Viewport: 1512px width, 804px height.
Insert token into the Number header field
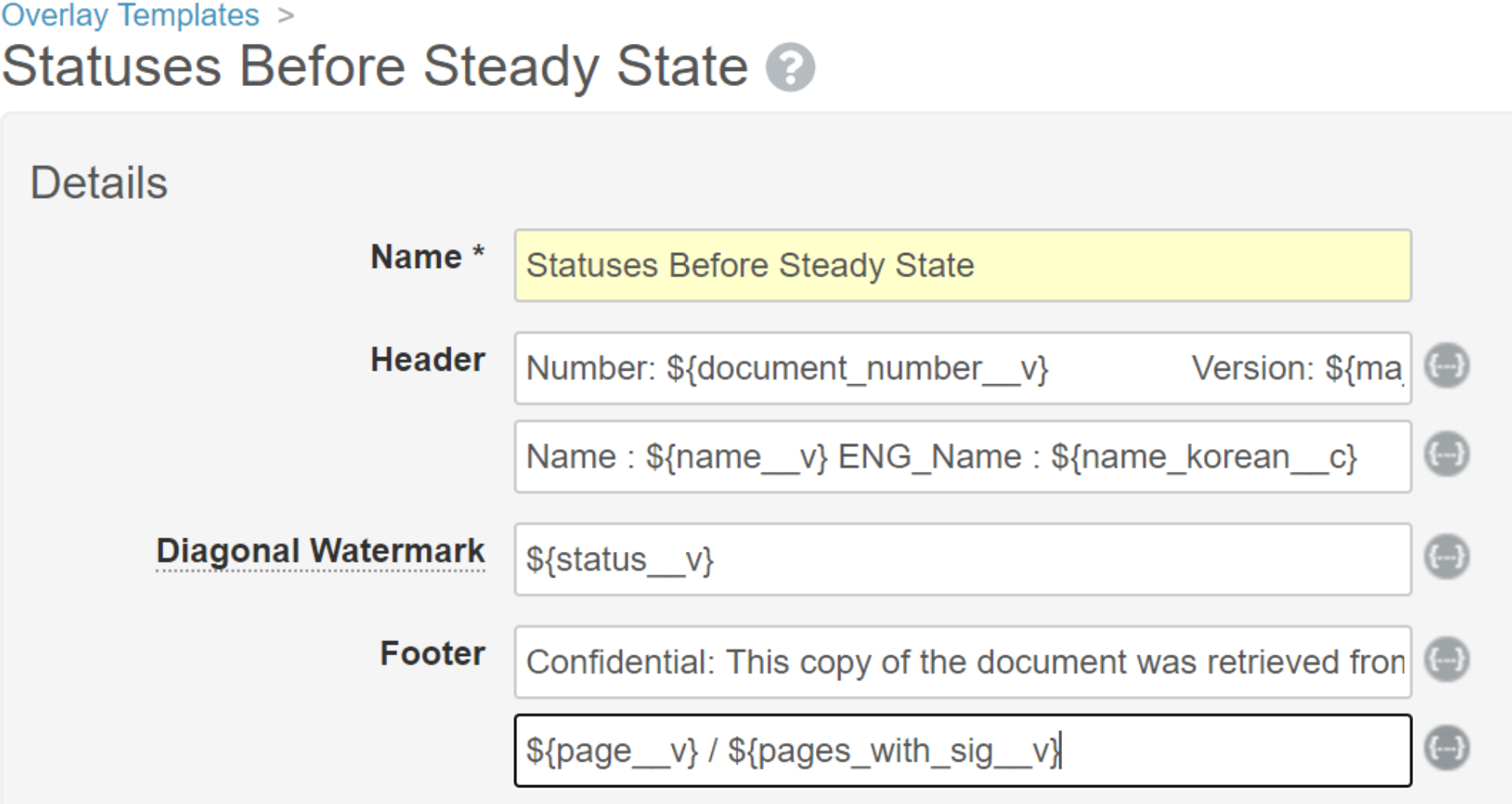pos(1446,366)
